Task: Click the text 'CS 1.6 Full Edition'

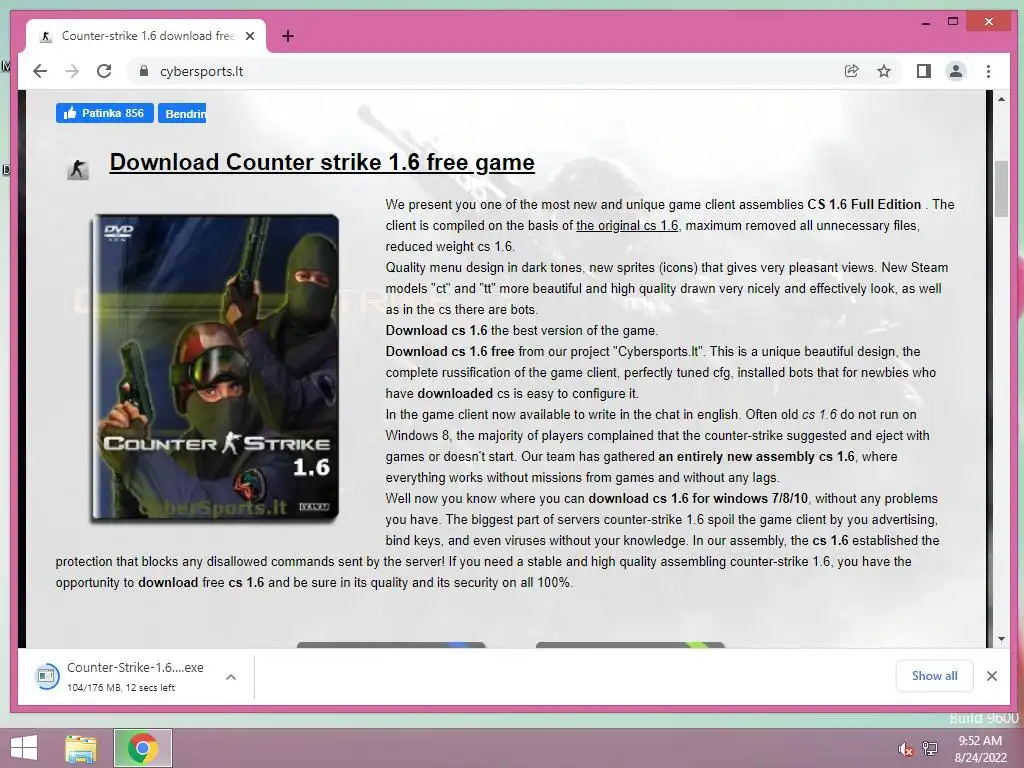Action: click(x=864, y=204)
